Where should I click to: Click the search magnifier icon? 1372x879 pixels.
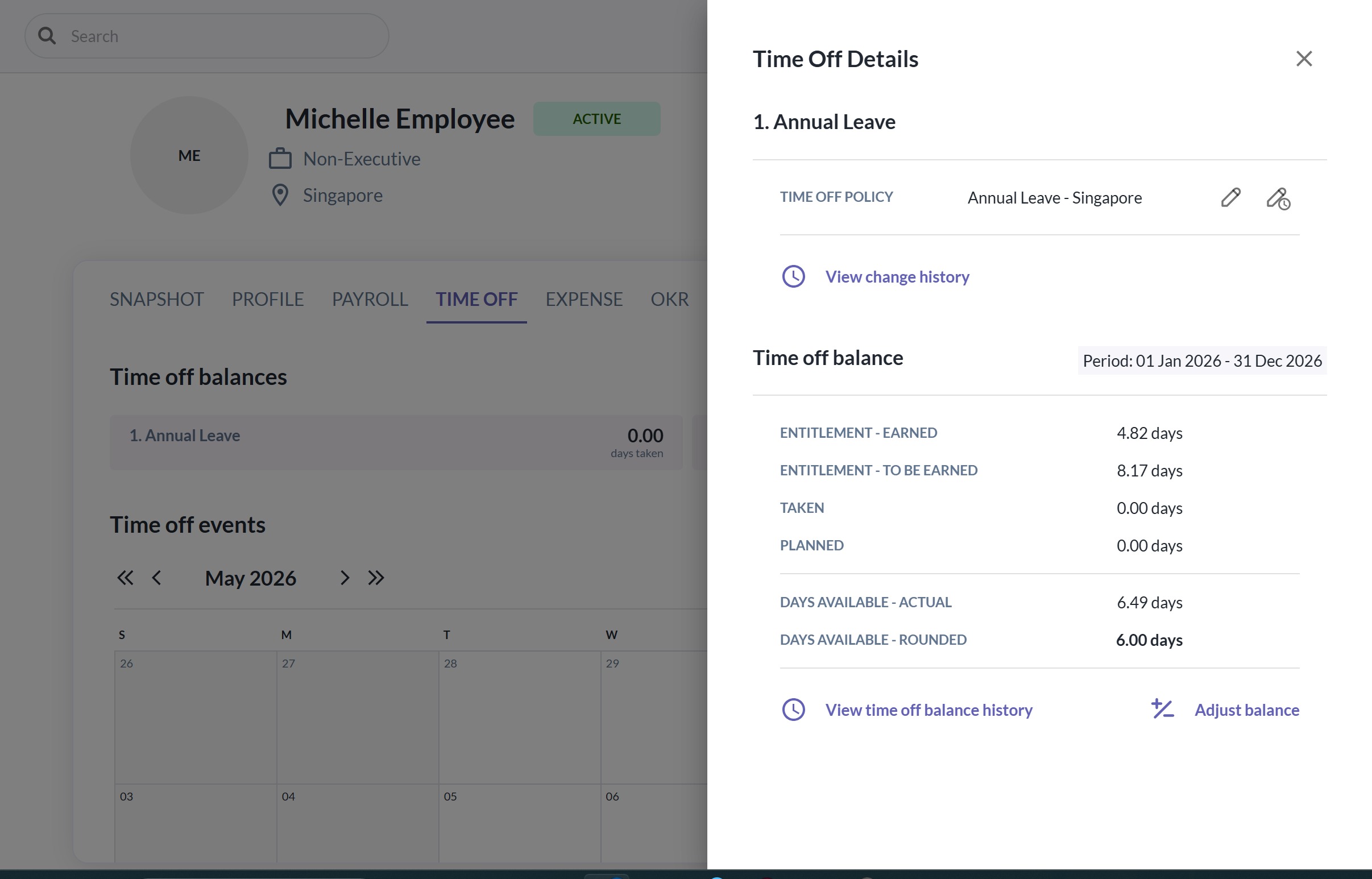(47, 36)
